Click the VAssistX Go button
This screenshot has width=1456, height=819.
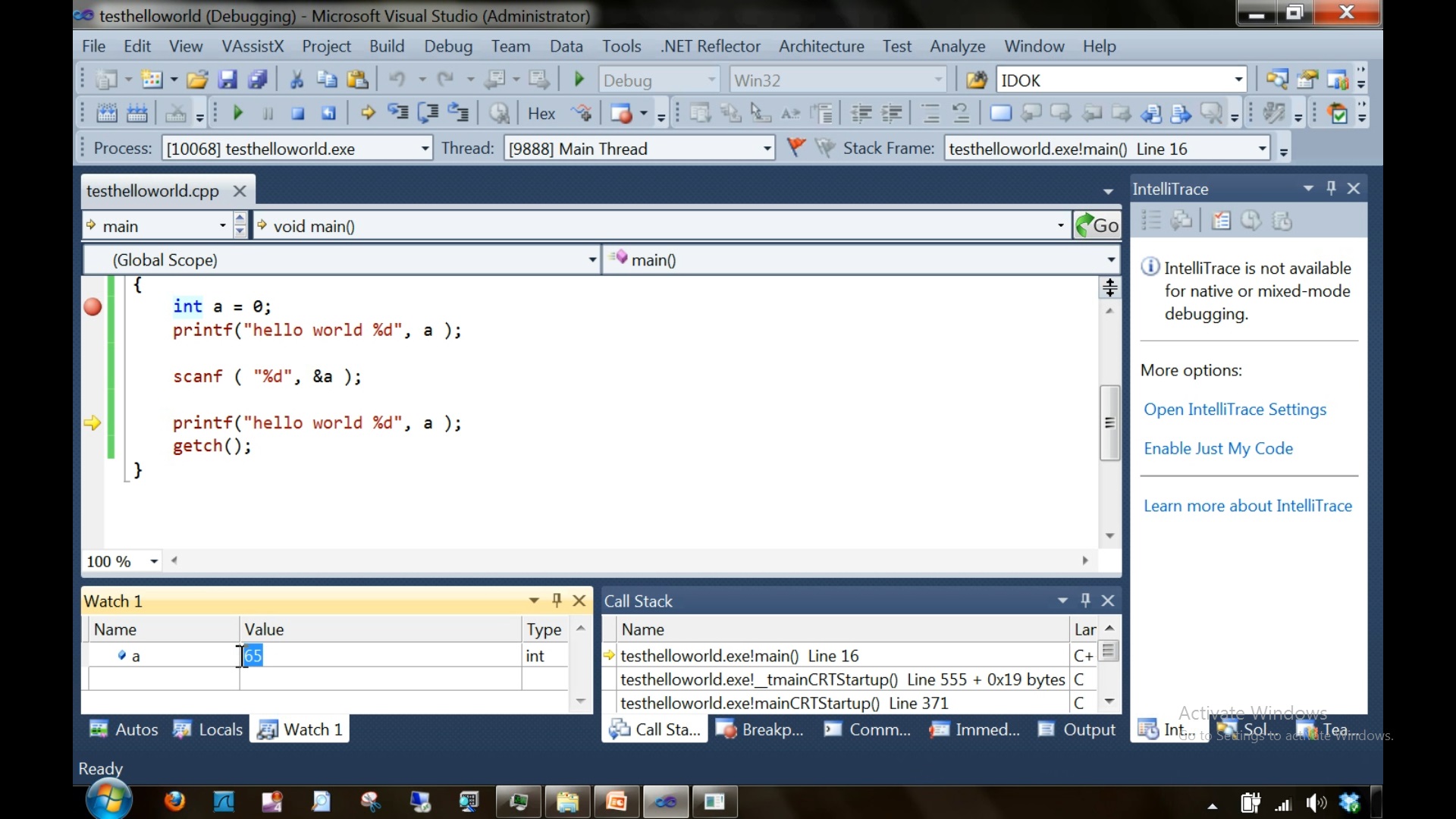[1097, 226]
